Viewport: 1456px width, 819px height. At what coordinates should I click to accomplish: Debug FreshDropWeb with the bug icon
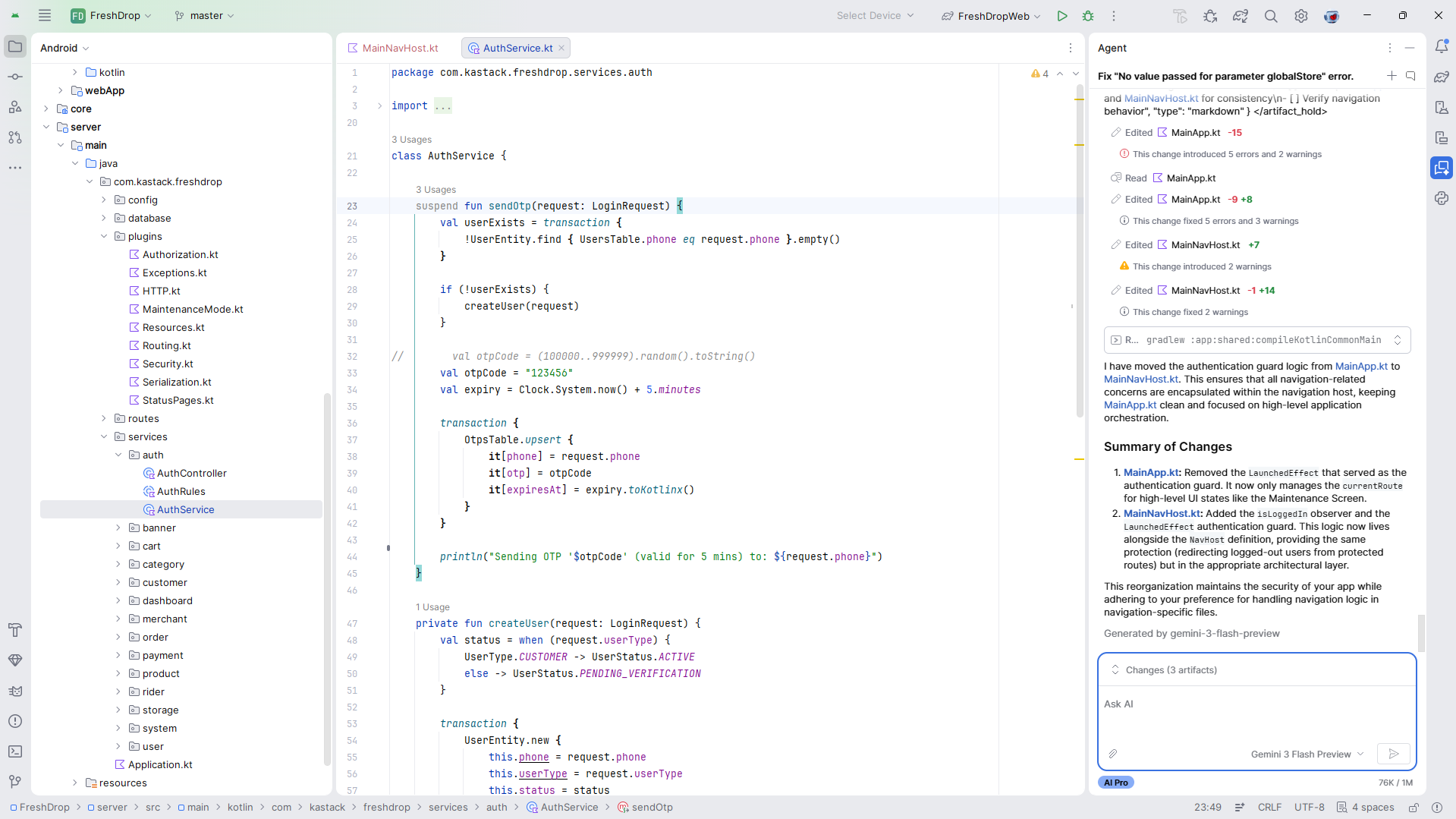(1088, 16)
